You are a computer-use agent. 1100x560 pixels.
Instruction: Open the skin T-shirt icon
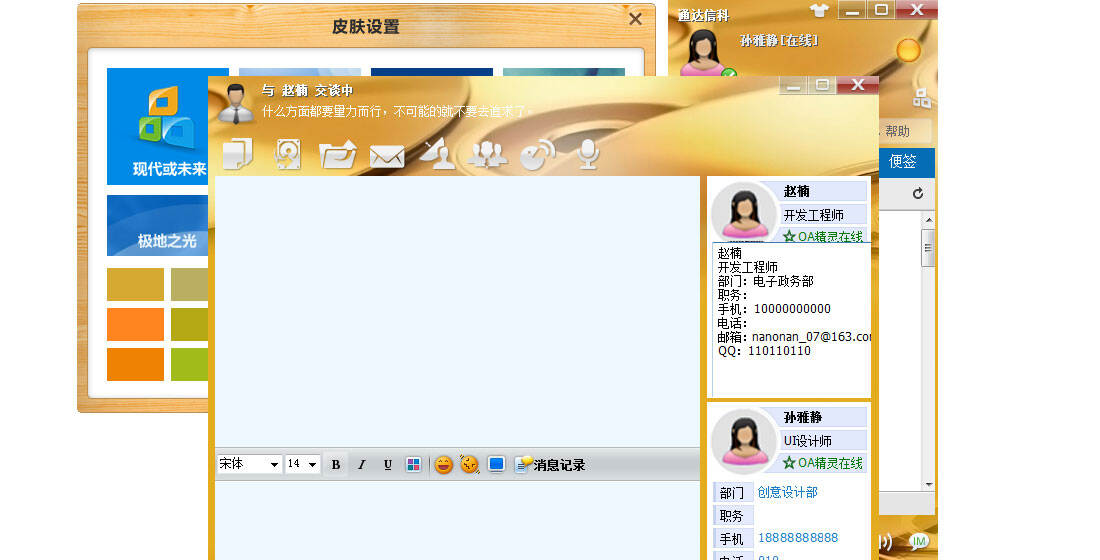pos(820,11)
